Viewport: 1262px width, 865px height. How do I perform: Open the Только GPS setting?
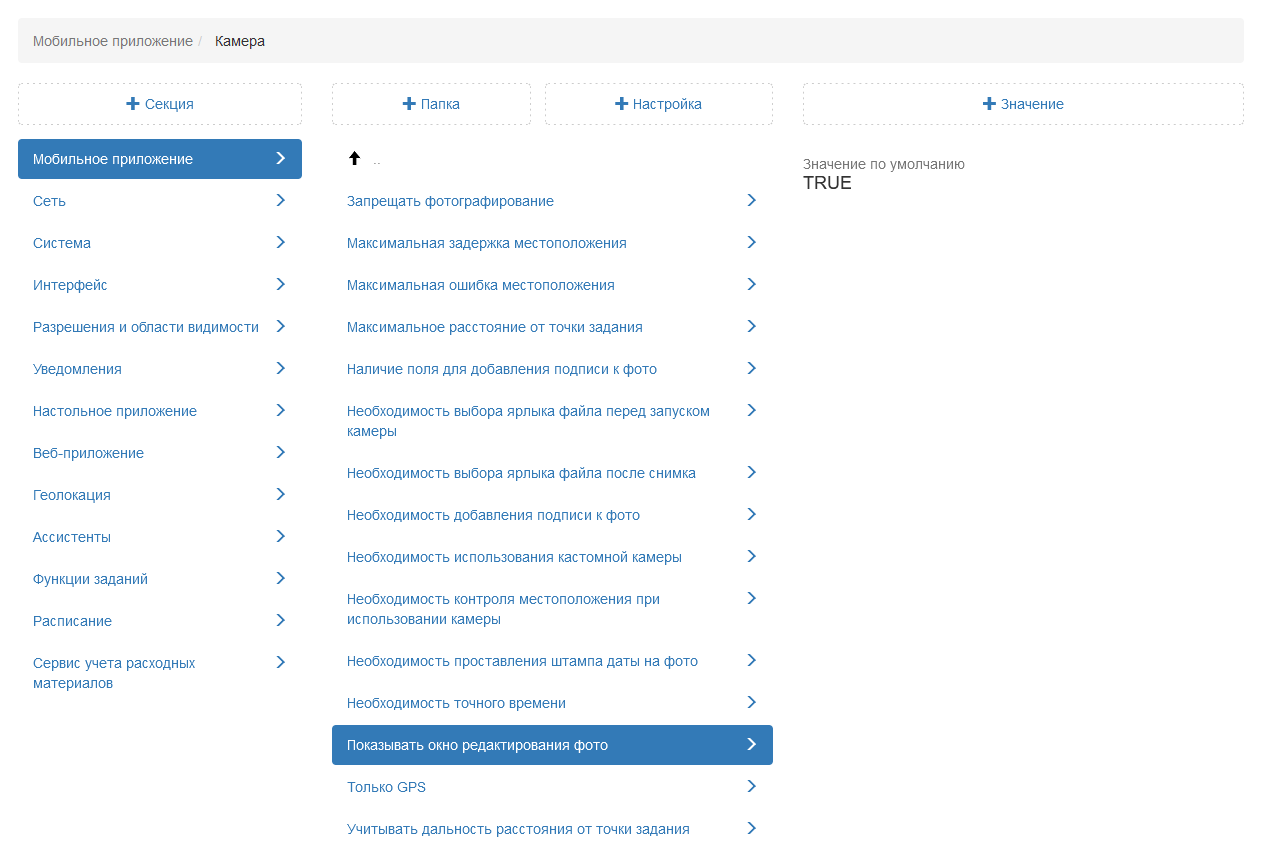[x=552, y=787]
